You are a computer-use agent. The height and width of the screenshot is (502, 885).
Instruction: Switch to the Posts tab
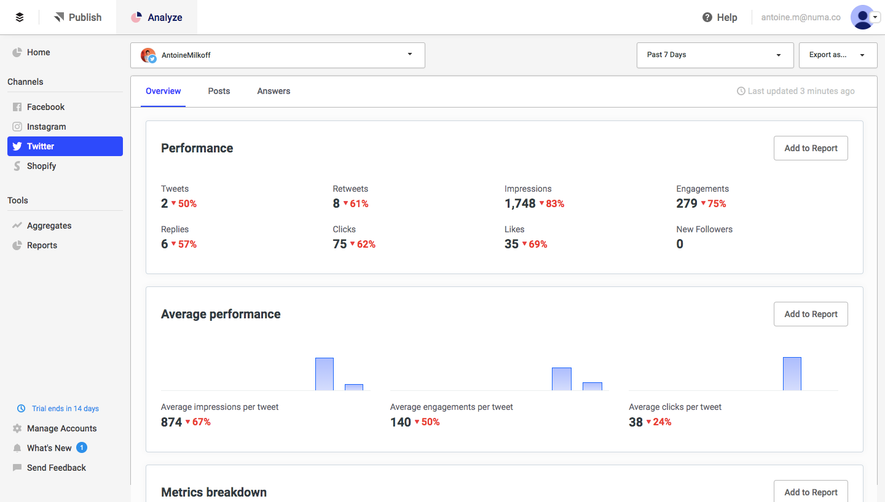[219, 91]
